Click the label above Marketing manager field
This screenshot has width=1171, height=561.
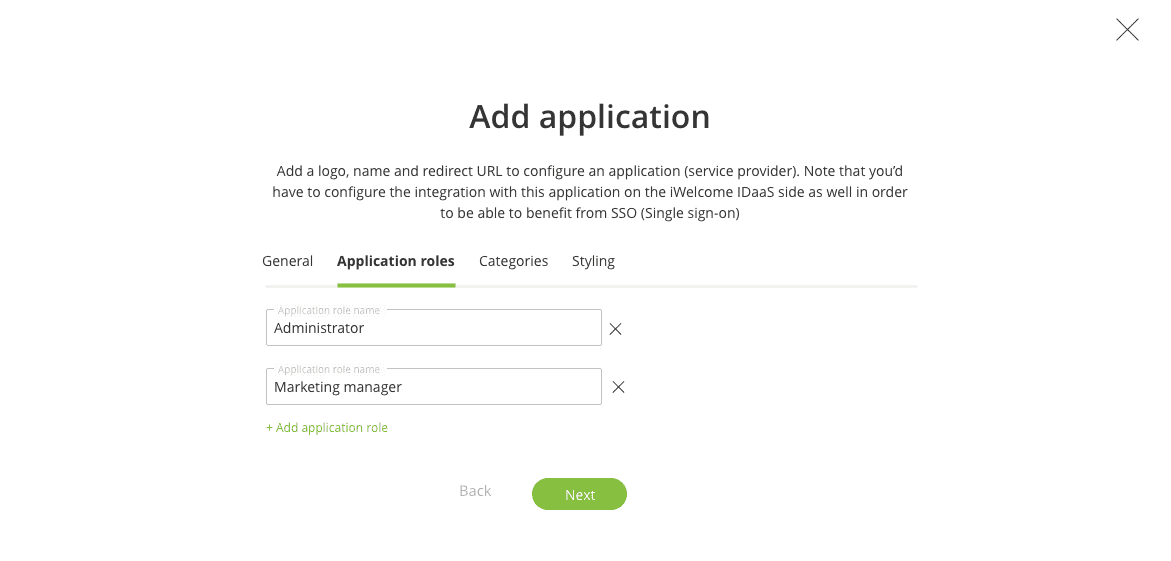coord(329,370)
